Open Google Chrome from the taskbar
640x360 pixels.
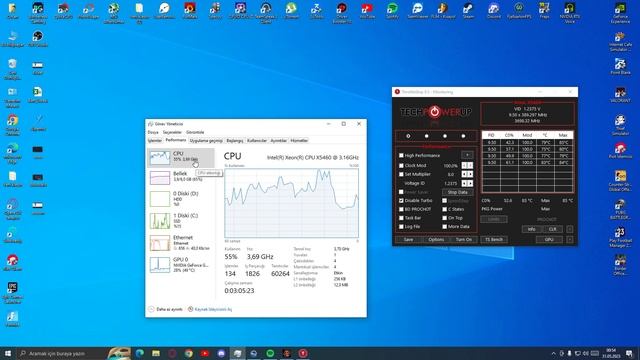coord(189,353)
